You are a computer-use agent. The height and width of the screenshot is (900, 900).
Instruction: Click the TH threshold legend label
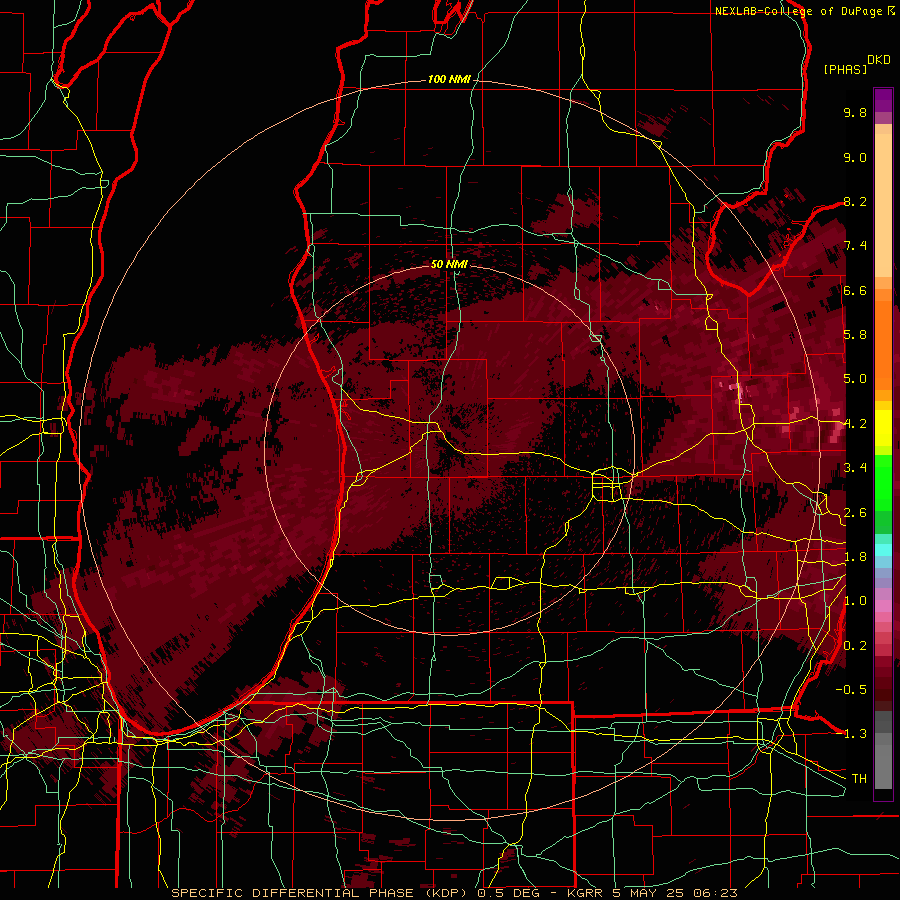(859, 779)
